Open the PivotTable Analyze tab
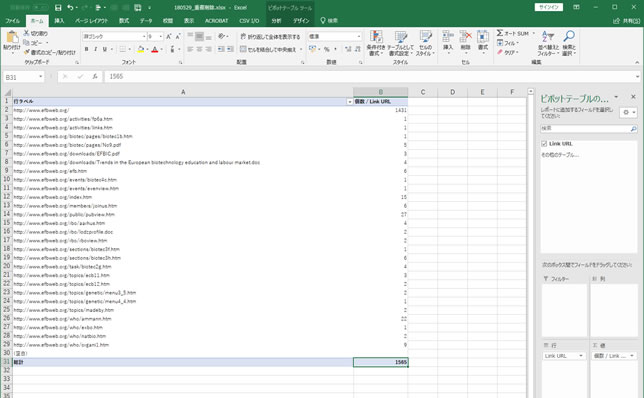Image resolution: width=644 pixels, height=398 pixels. (x=276, y=21)
